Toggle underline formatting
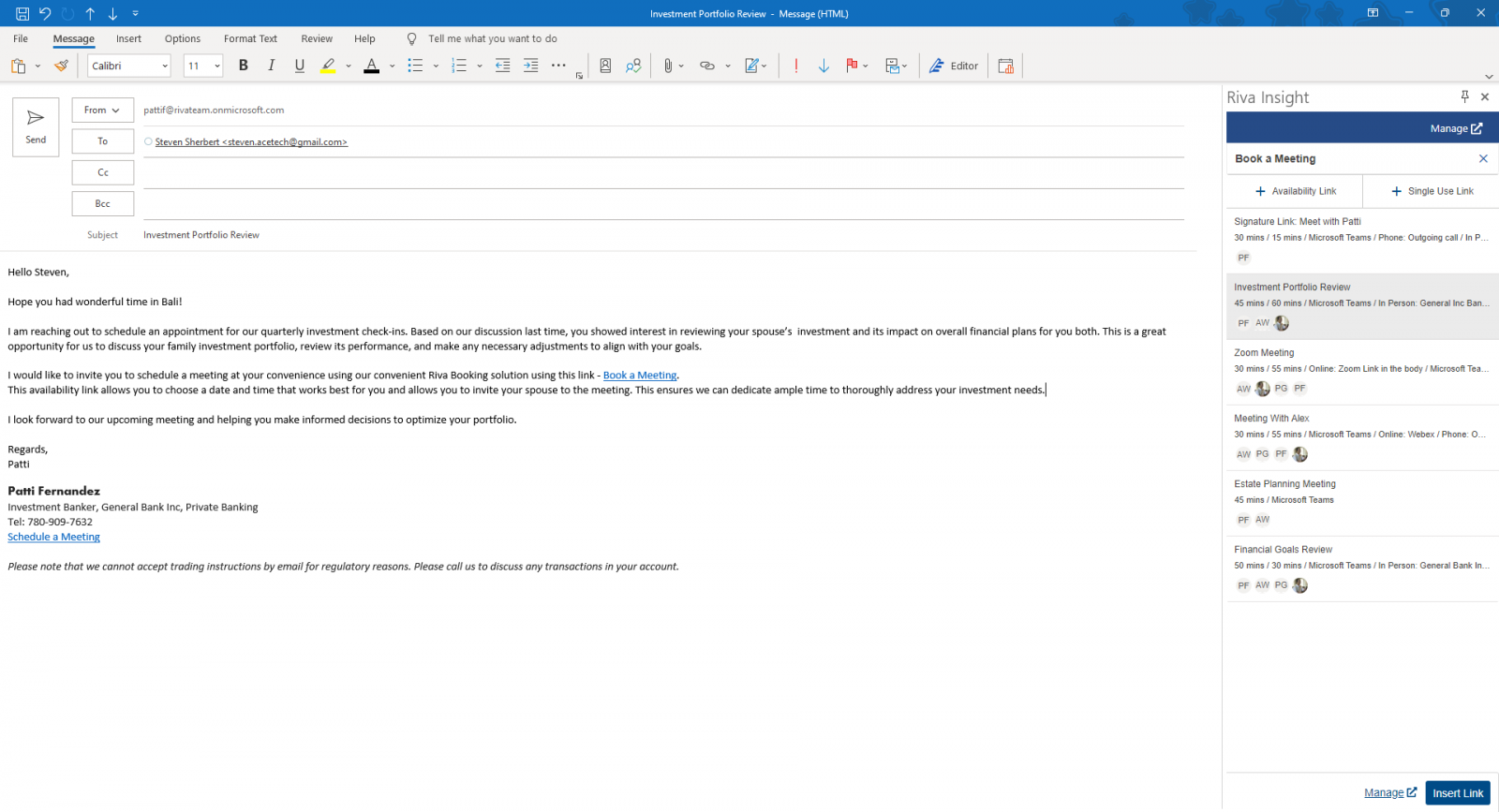The width and height of the screenshot is (1499, 812). pos(300,66)
